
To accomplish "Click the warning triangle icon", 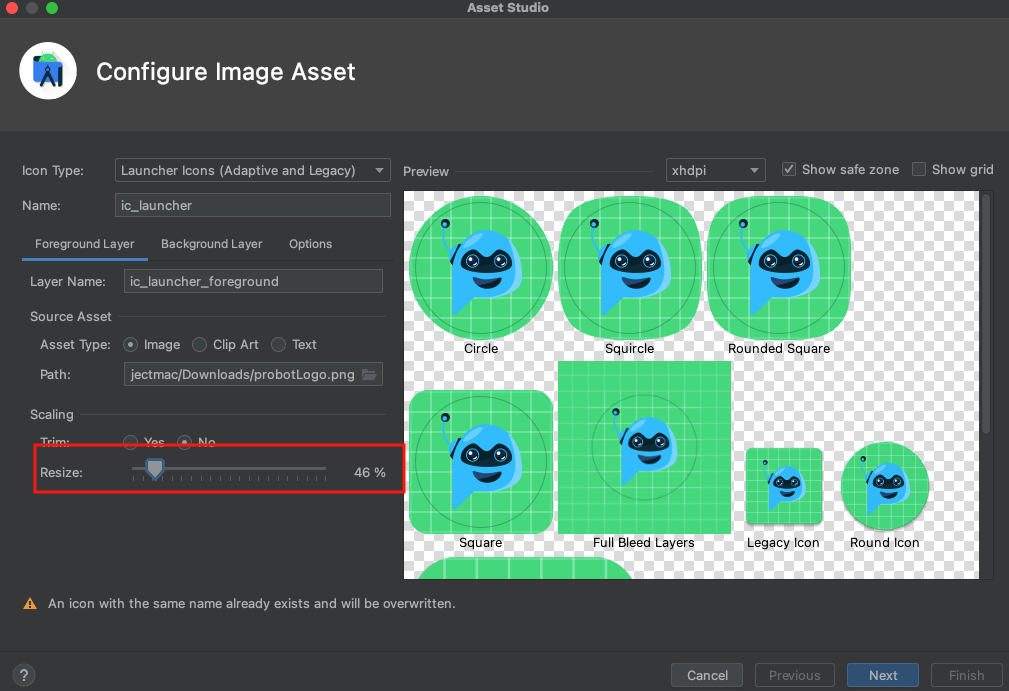I will click(x=30, y=604).
